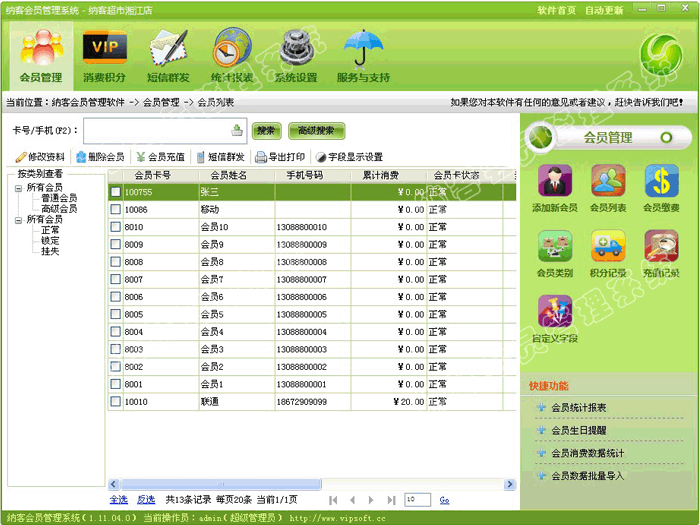Click the left arrow of the horizontal scrollbar
700x525 pixels.
pyautogui.click(x=113, y=484)
